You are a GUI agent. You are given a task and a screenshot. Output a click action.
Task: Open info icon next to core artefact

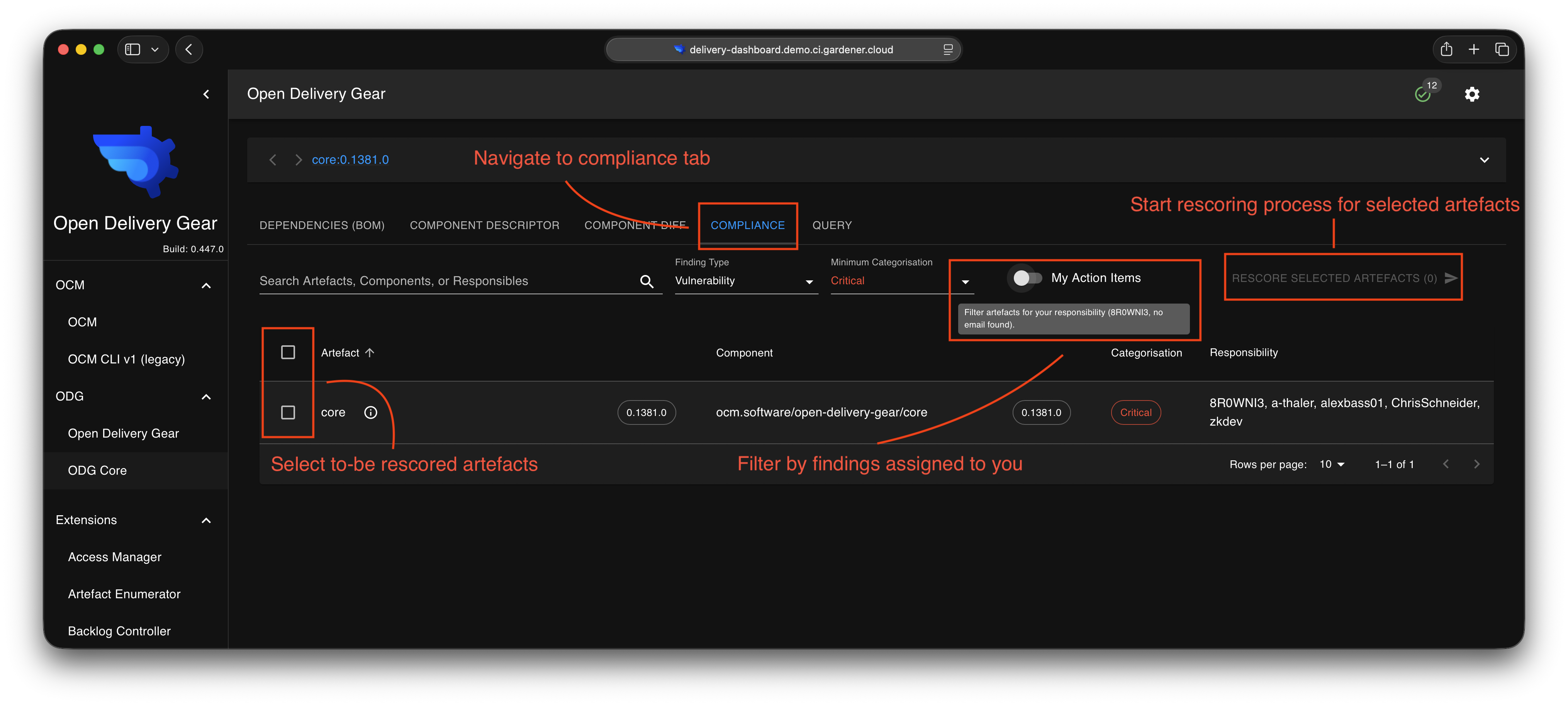370,412
